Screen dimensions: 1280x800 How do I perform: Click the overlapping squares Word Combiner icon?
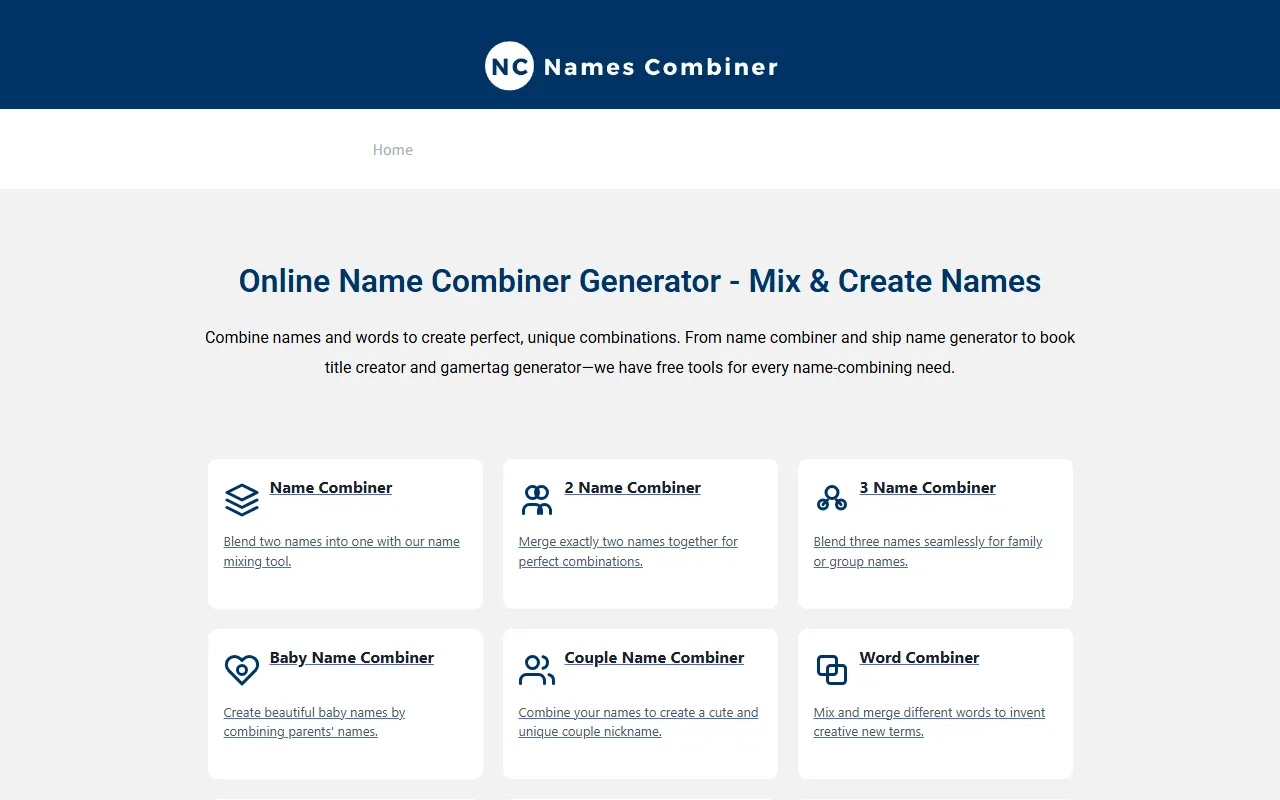(x=832, y=669)
